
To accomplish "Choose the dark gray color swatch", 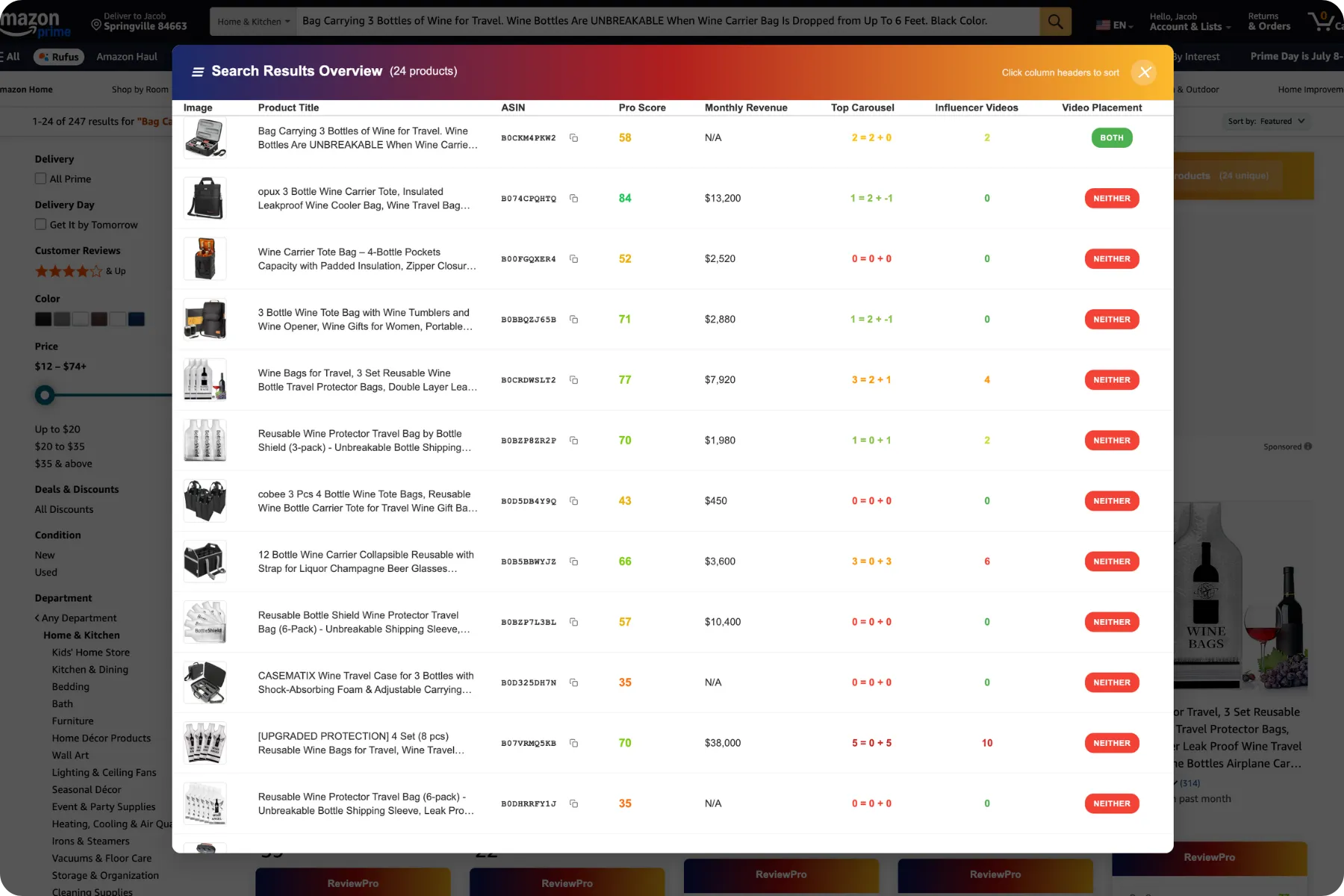I will [x=62, y=320].
